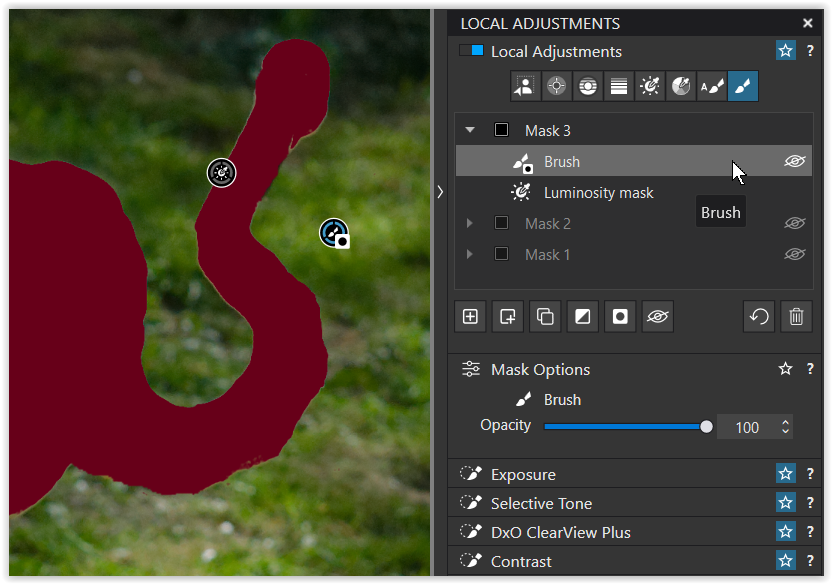Screen dimensions: 832x584
Task: Toggle visibility eye for Mask 2
Action: [795, 223]
